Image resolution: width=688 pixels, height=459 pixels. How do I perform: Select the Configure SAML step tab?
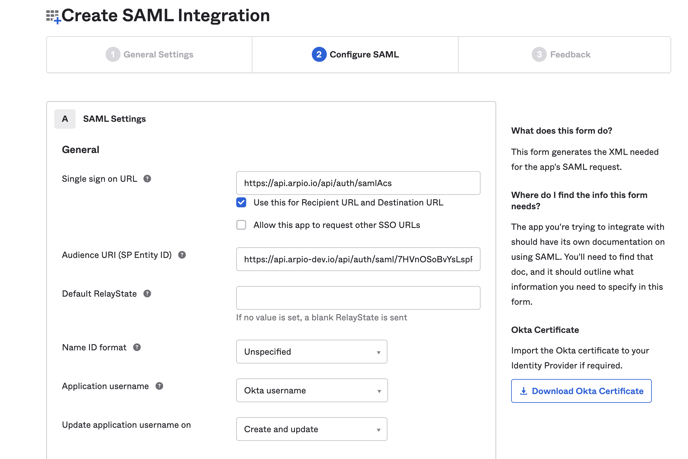tap(355, 54)
